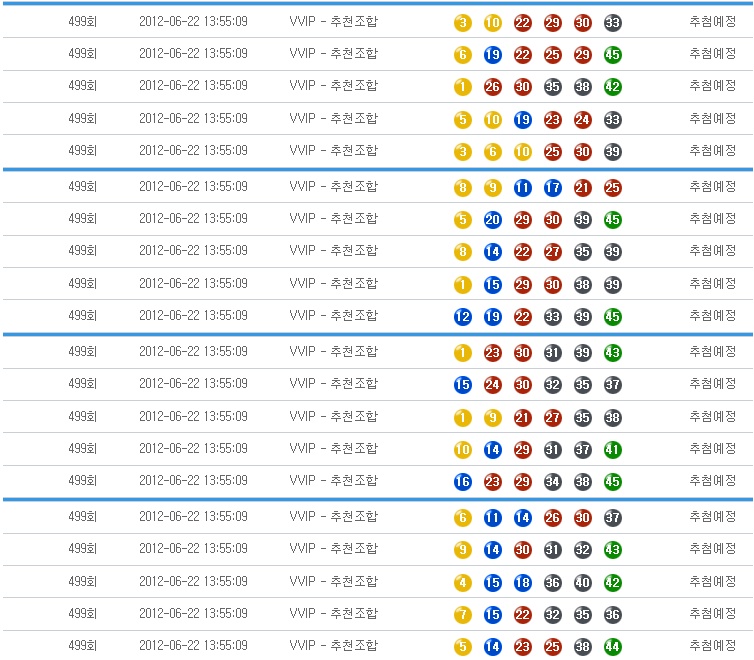Open VVIP - 추천조합 in the ball 41 row

(333, 448)
